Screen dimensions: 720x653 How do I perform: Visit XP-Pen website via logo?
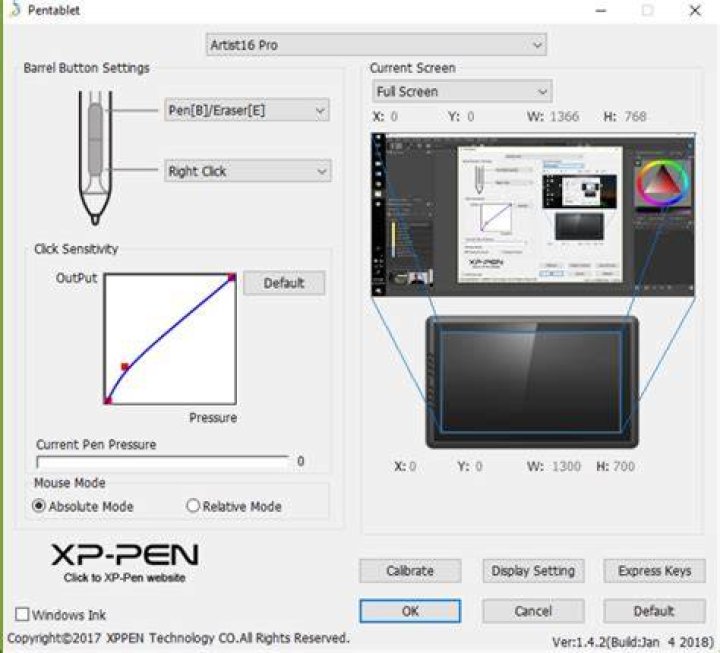[124, 561]
